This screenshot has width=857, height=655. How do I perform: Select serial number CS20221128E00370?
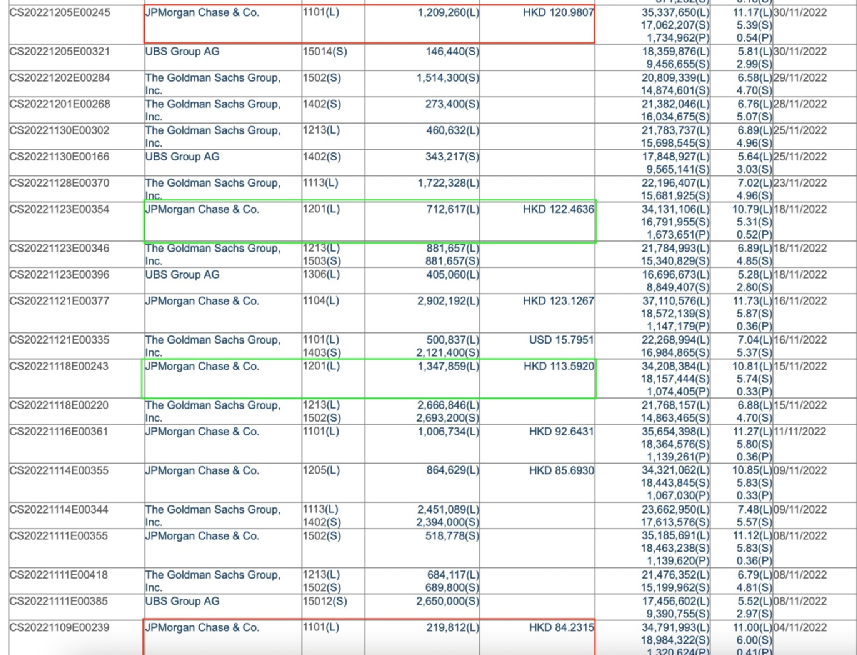point(60,183)
